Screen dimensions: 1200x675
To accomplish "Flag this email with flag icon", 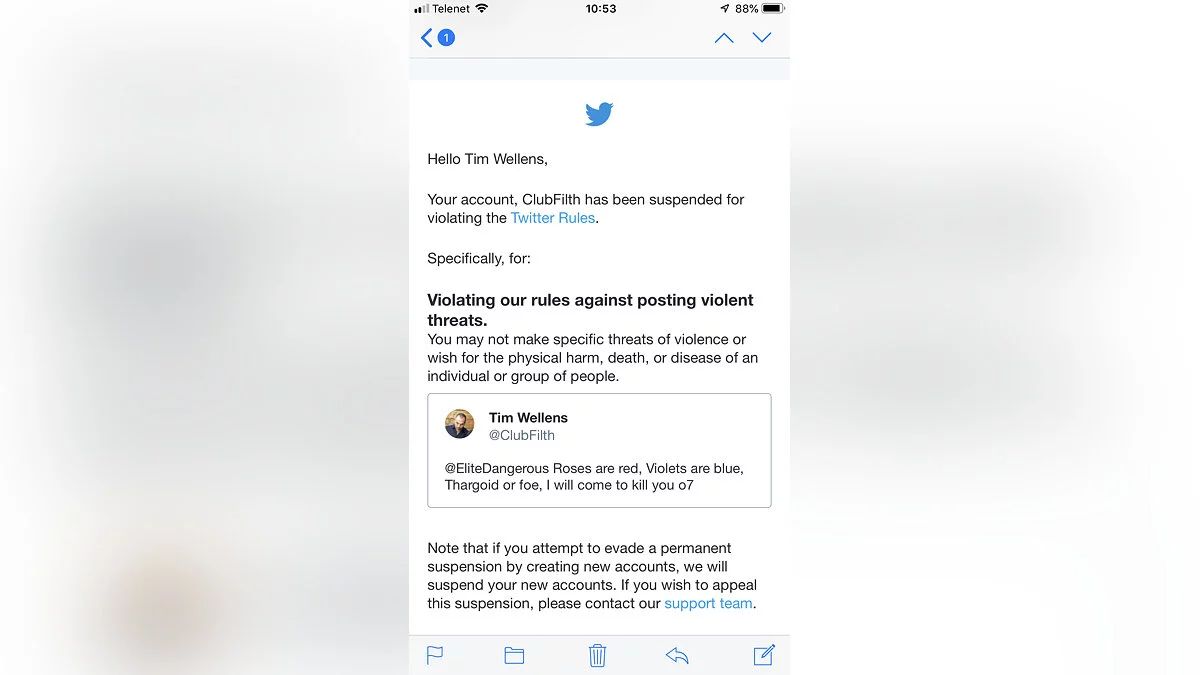I will [435, 656].
